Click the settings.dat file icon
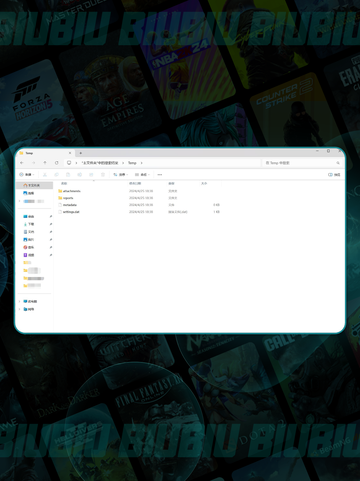The width and height of the screenshot is (360, 481). pos(60,212)
